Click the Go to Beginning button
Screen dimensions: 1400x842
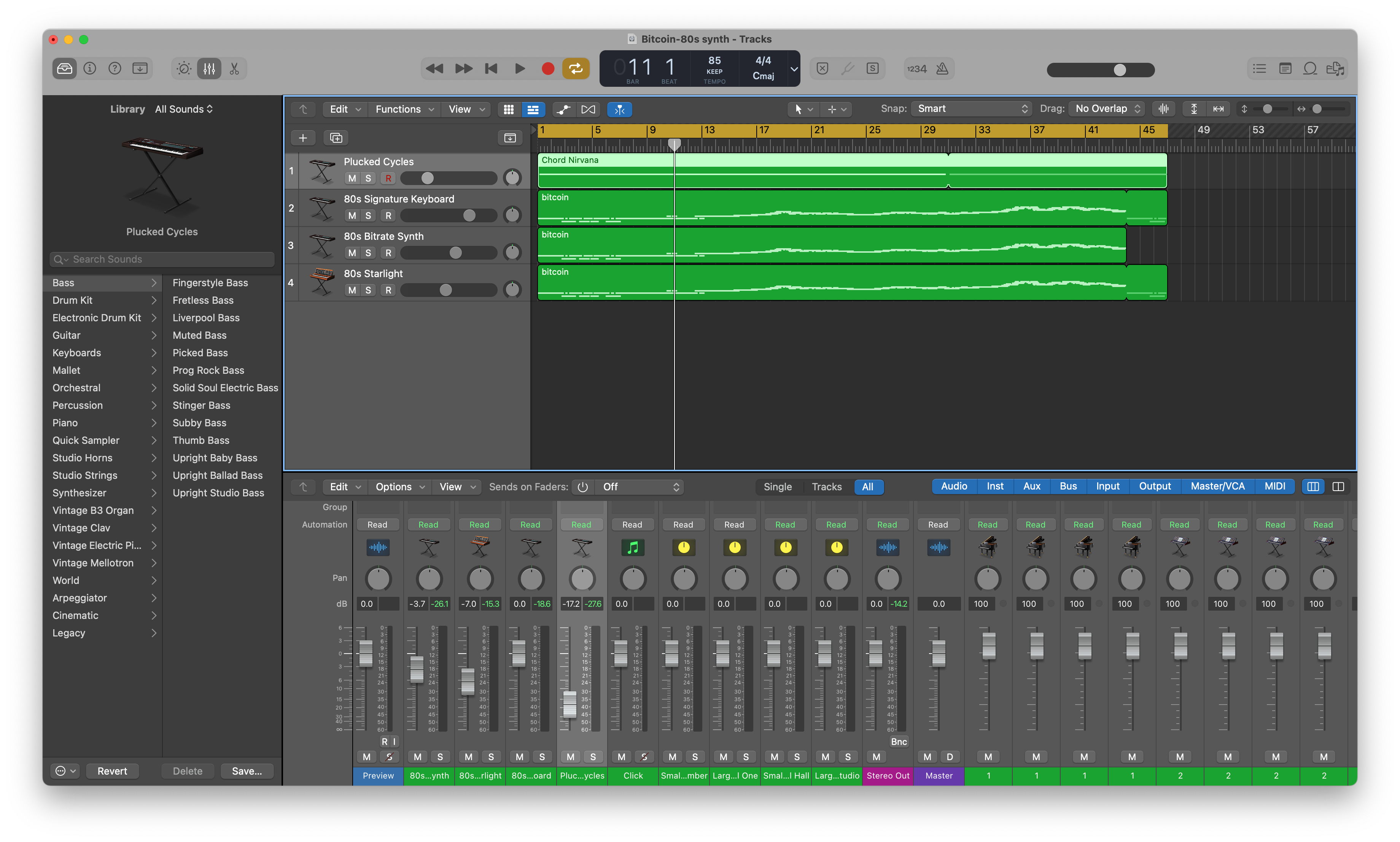(491, 69)
